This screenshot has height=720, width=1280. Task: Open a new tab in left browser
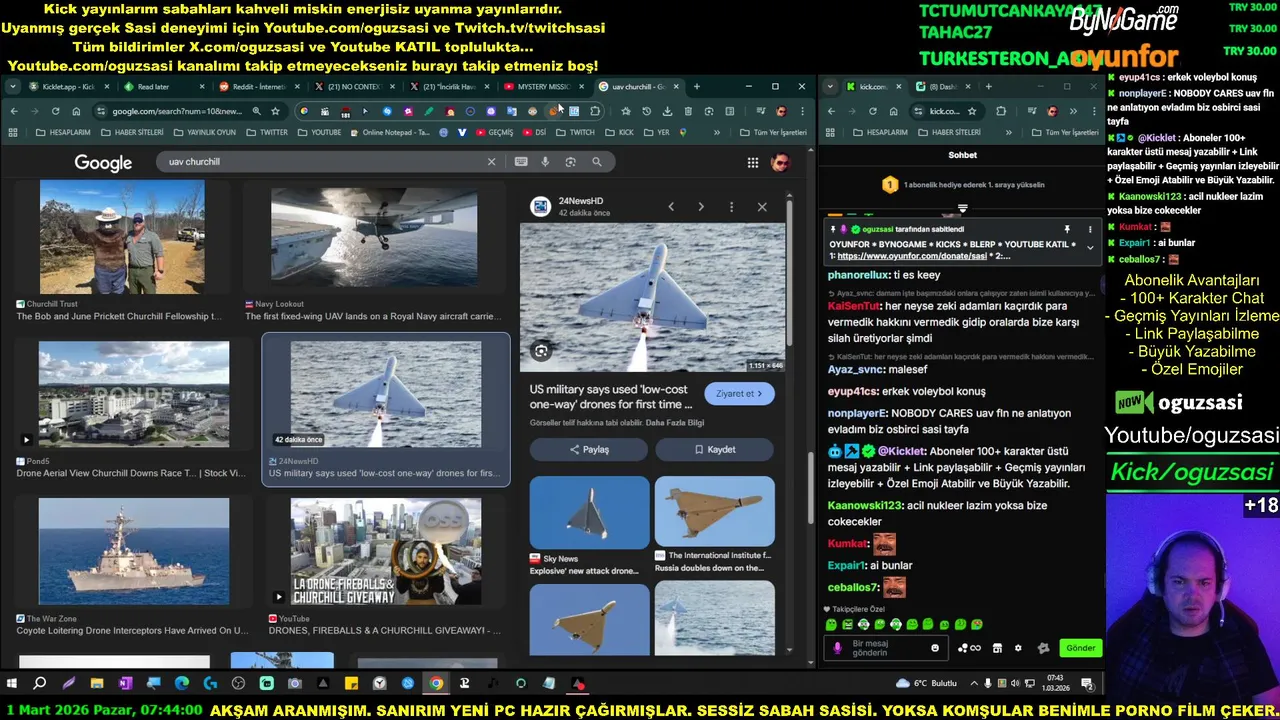pos(697,87)
